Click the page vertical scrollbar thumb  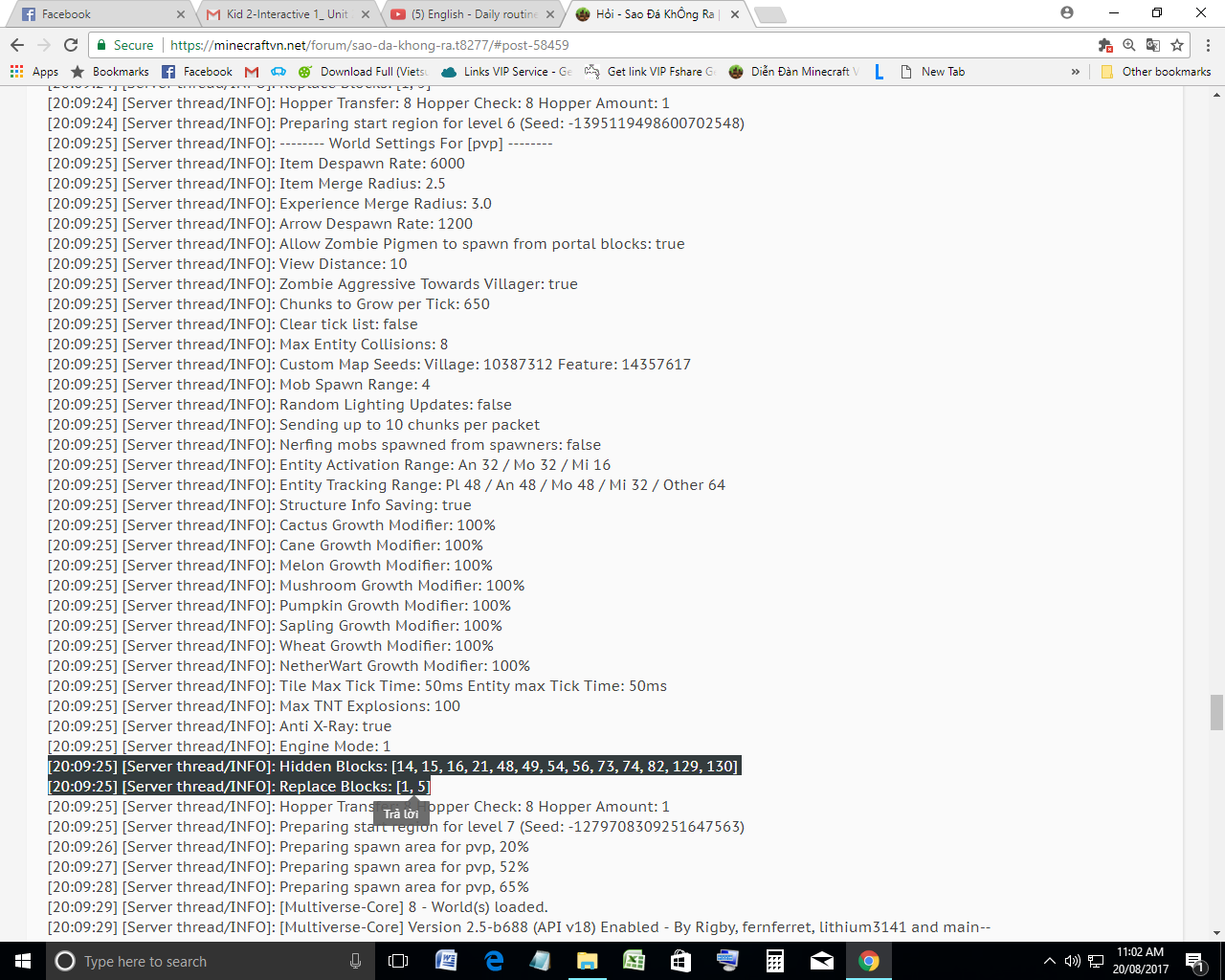tap(1216, 712)
